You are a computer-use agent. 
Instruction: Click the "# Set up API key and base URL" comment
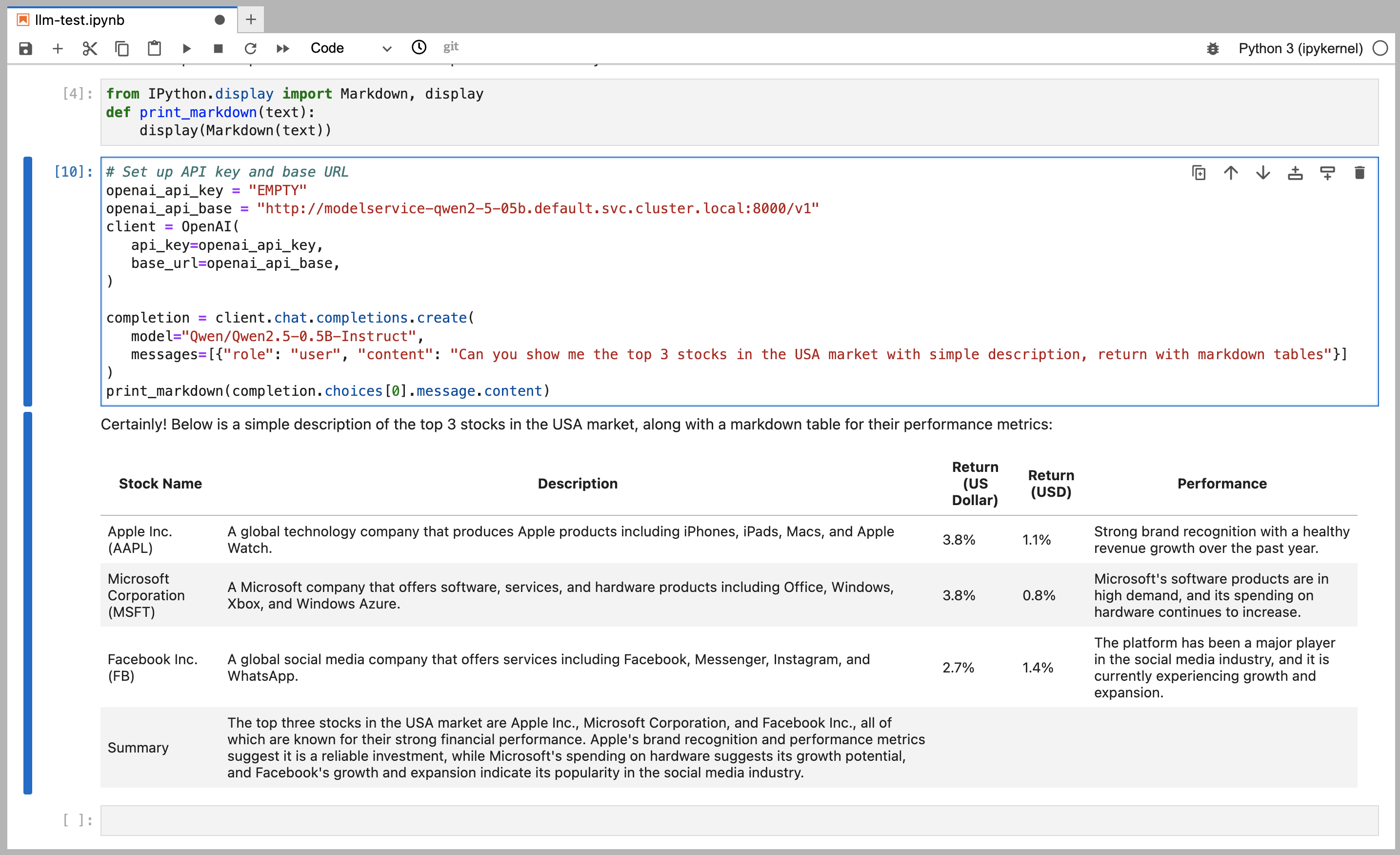pos(227,172)
